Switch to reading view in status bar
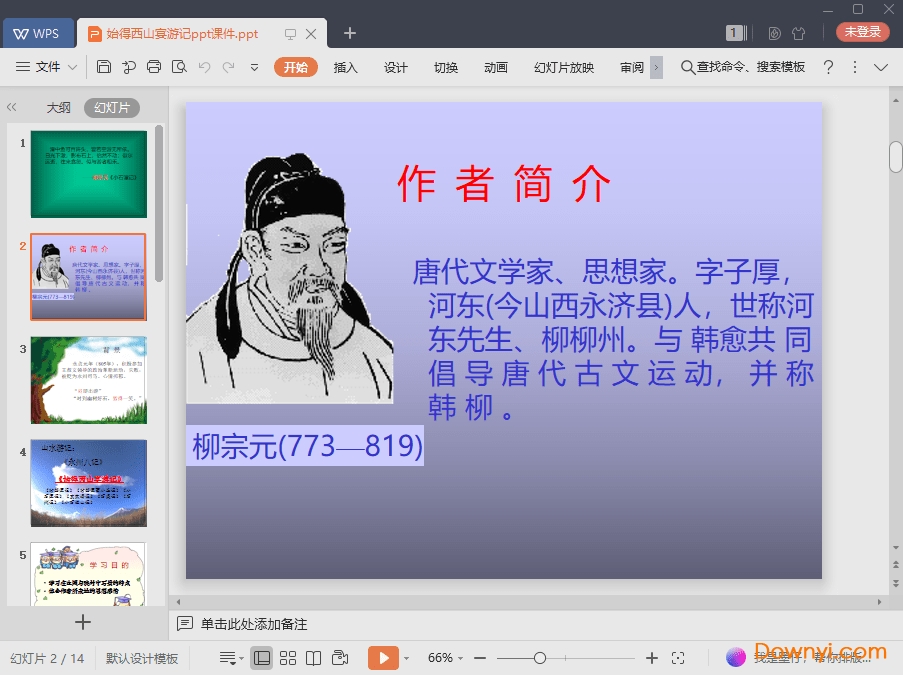Viewport: 903px width, 675px height. [314, 658]
